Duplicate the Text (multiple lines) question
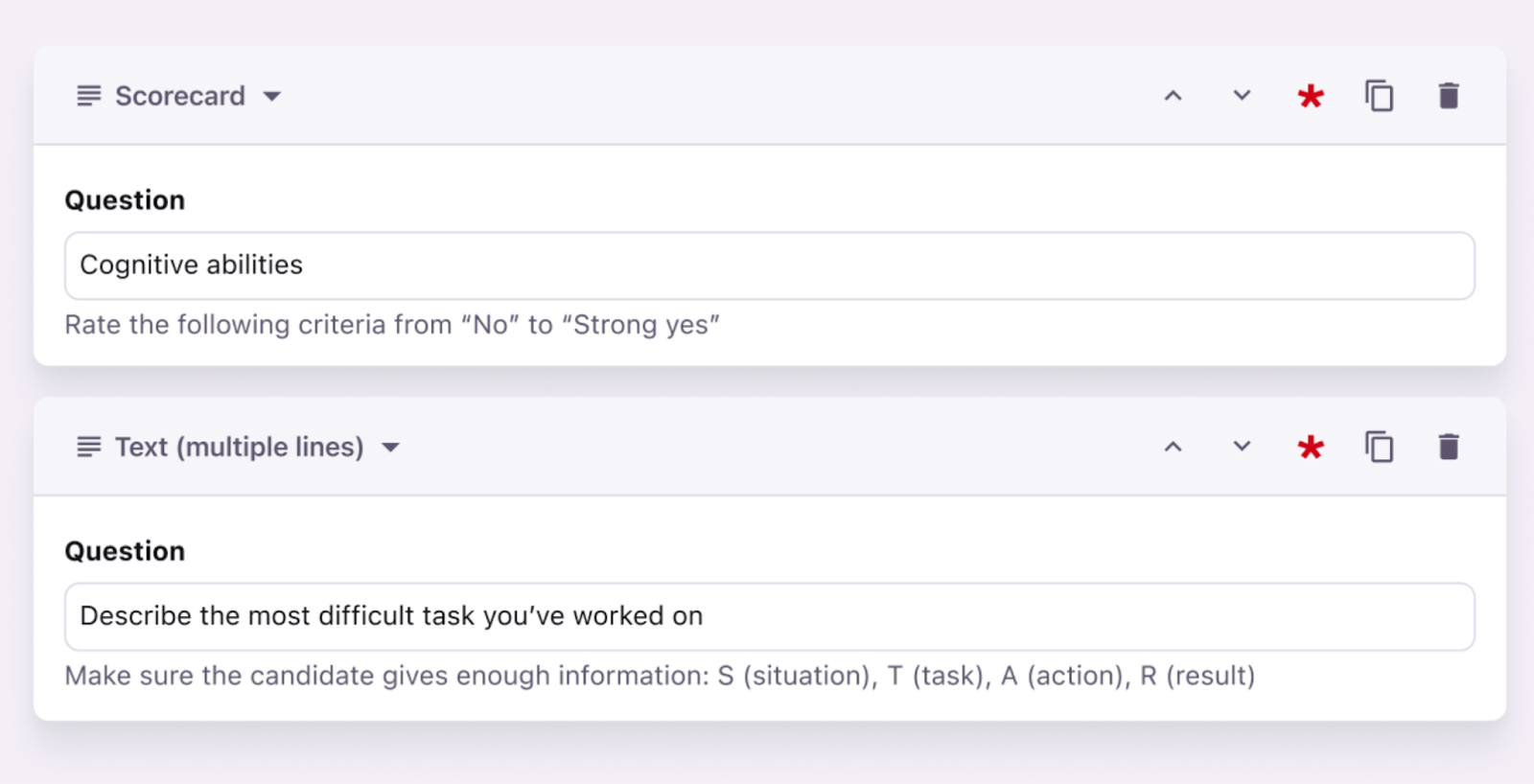This screenshot has width=1534, height=784. coord(1379,447)
